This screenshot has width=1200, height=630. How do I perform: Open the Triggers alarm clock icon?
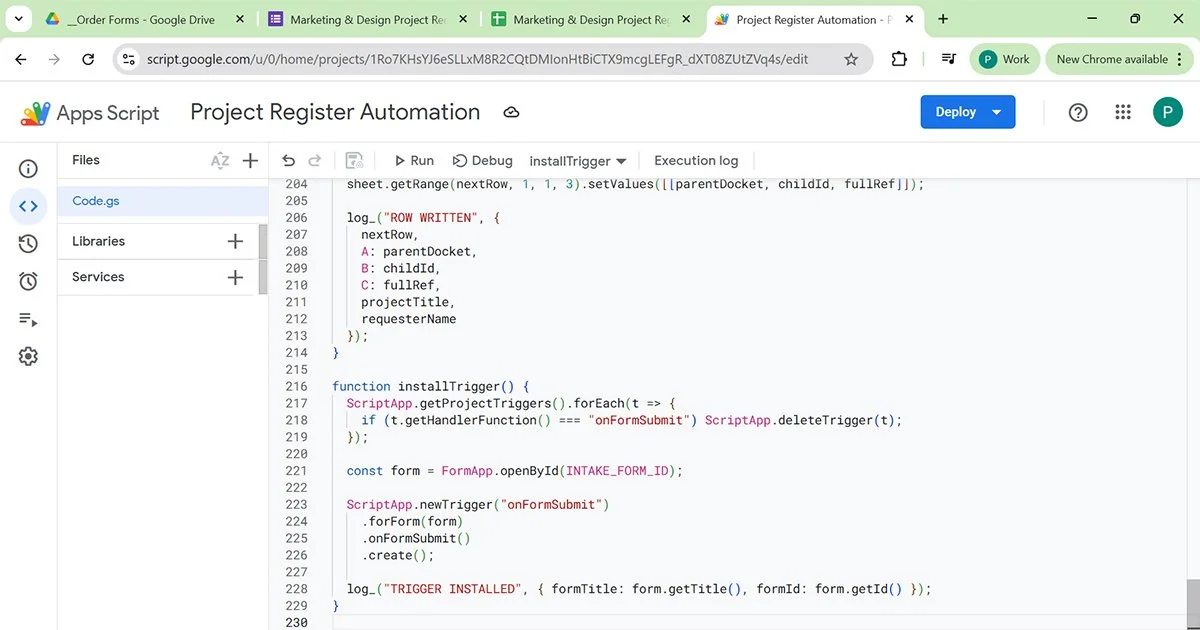tap(28, 281)
